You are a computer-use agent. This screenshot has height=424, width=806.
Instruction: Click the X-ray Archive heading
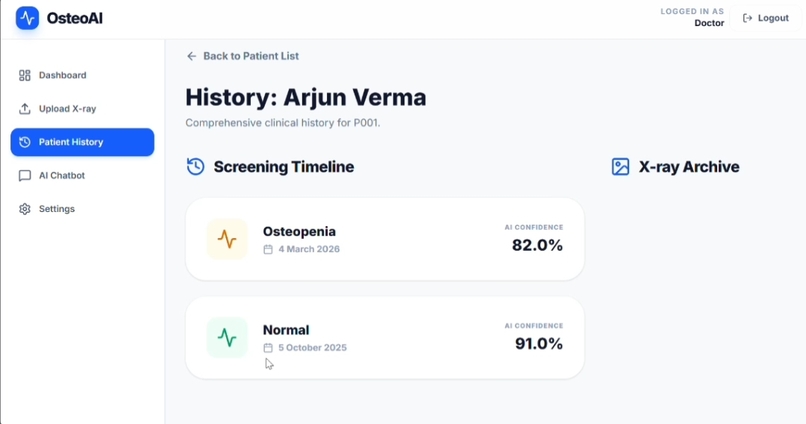(689, 167)
